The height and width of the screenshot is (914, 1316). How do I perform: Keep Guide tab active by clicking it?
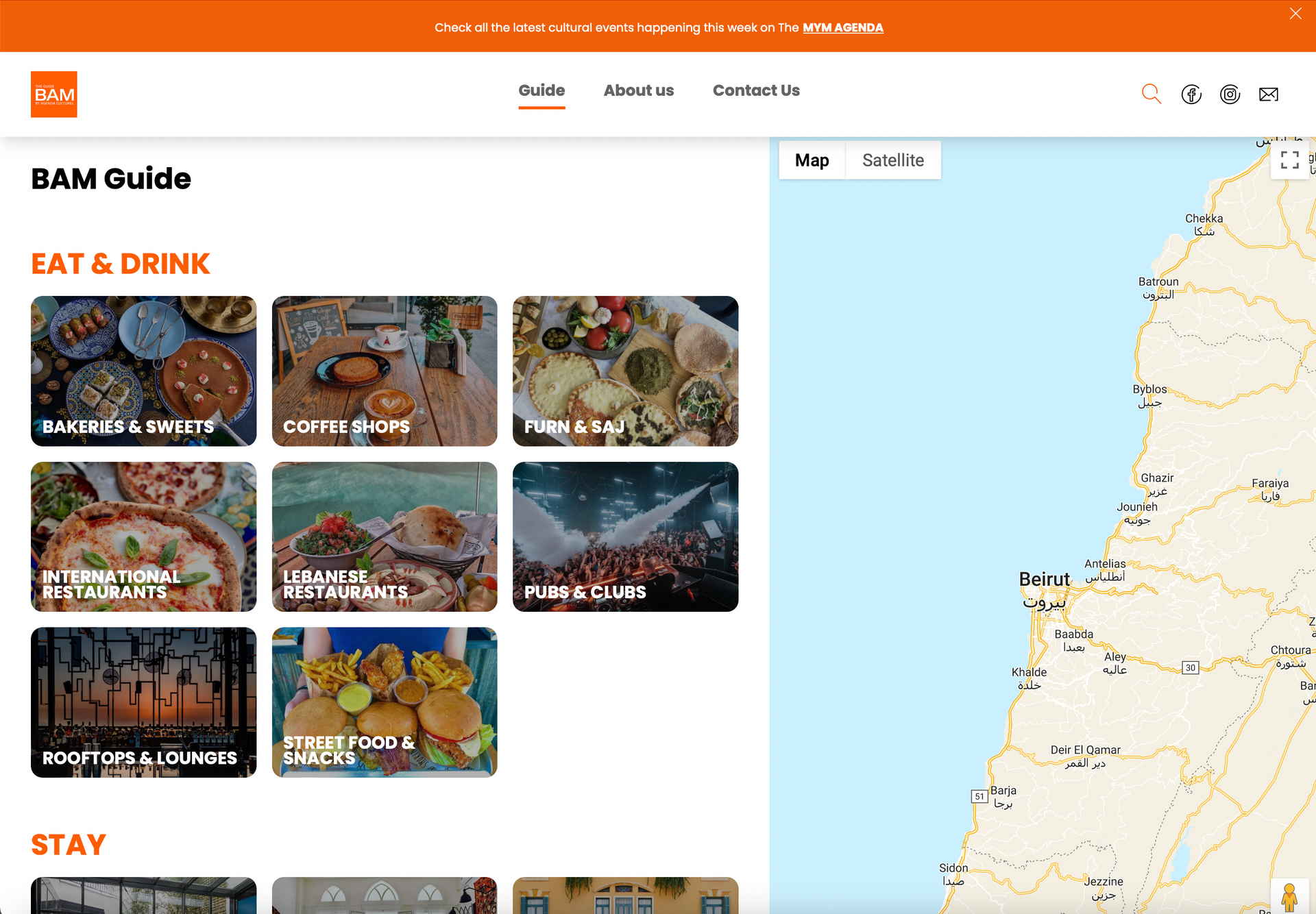[x=541, y=90]
